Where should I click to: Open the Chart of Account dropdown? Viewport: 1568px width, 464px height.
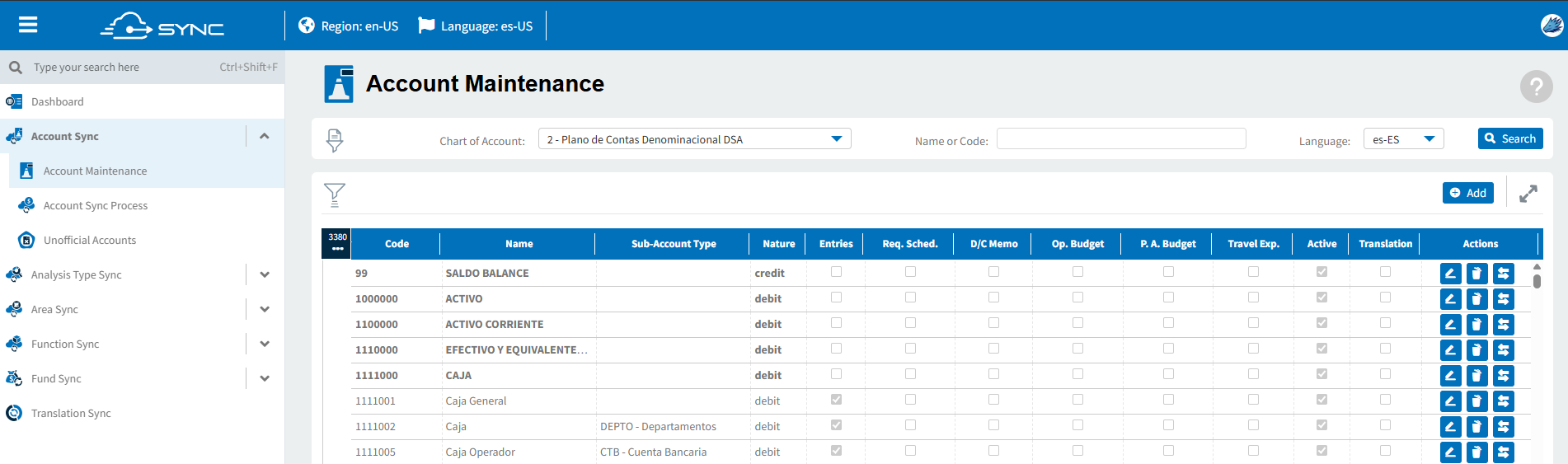[x=694, y=139]
